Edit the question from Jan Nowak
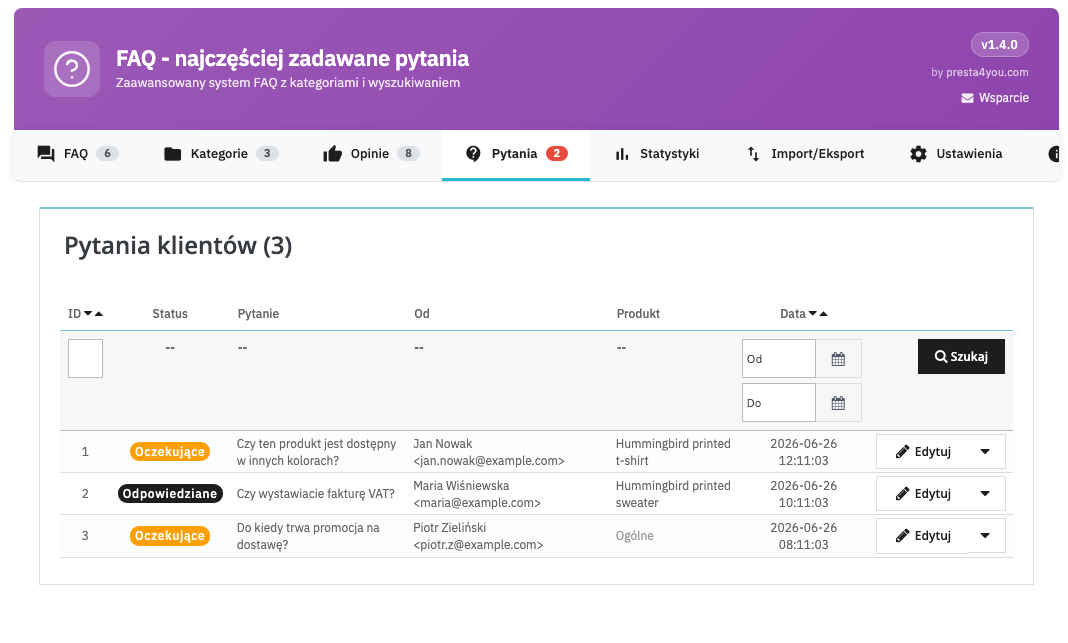 coord(922,452)
